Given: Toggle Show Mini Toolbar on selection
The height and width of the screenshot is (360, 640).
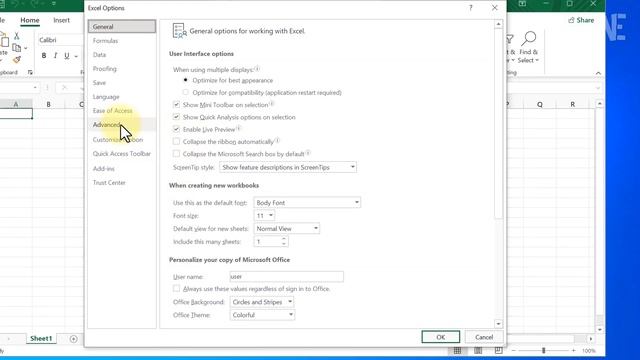Looking at the screenshot, I should [x=176, y=104].
